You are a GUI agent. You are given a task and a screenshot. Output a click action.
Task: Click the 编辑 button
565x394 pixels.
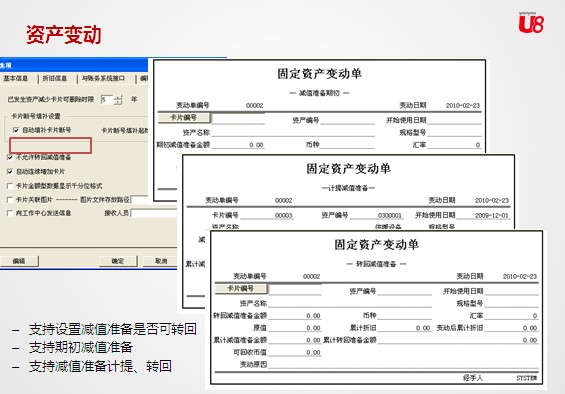[19, 261]
